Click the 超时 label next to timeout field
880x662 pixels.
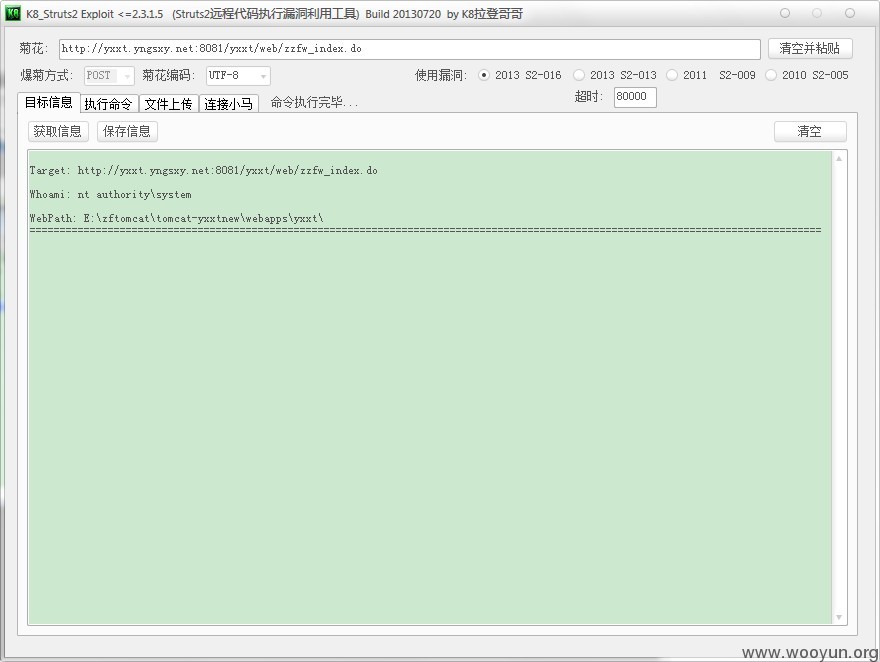(x=589, y=96)
